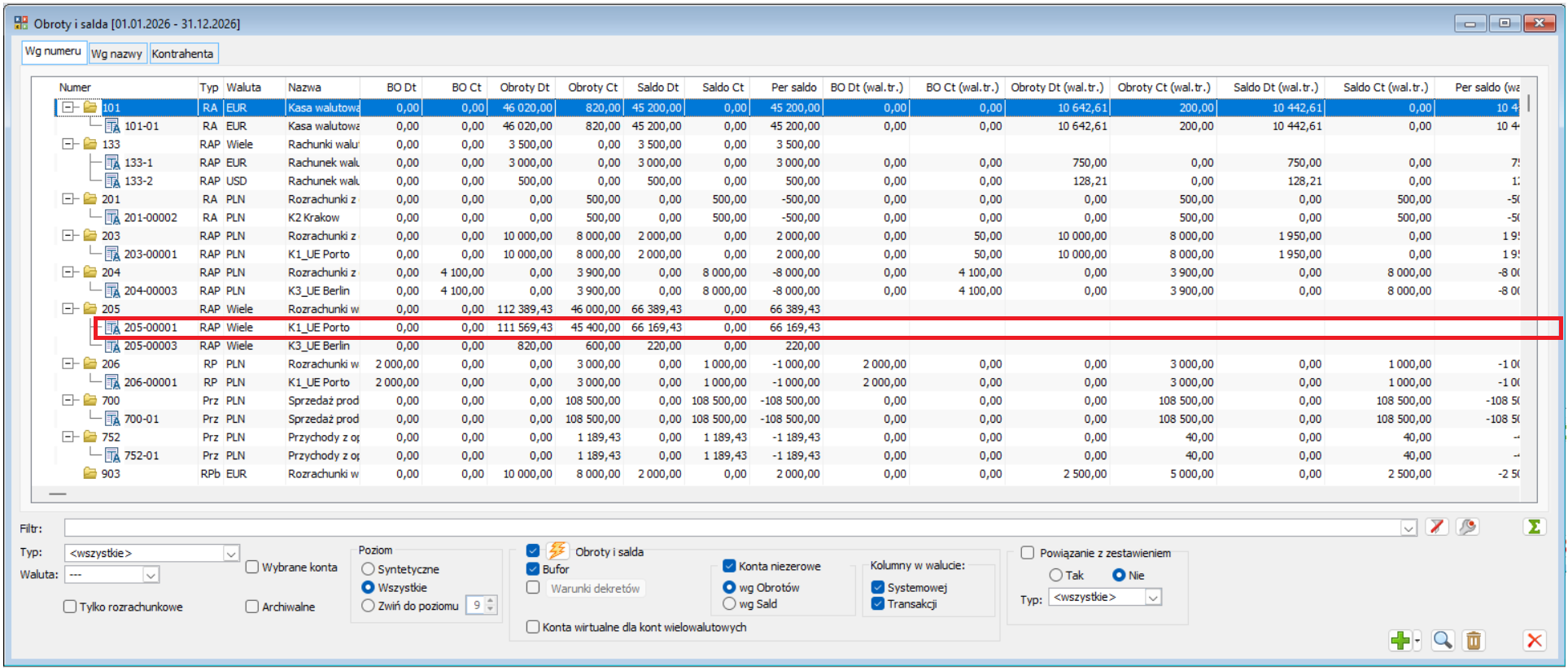Open the Waluta dropdown
Screen dimensions: 1568x670
click(151, 575)
